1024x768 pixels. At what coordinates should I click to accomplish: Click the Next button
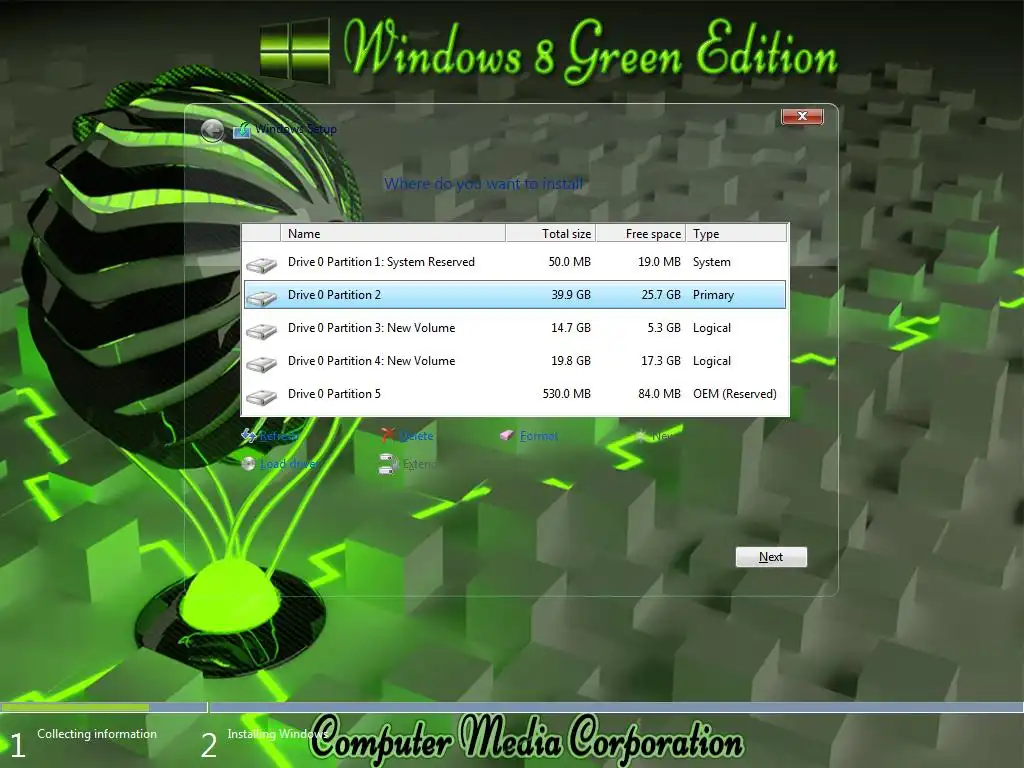click(771, 557)
